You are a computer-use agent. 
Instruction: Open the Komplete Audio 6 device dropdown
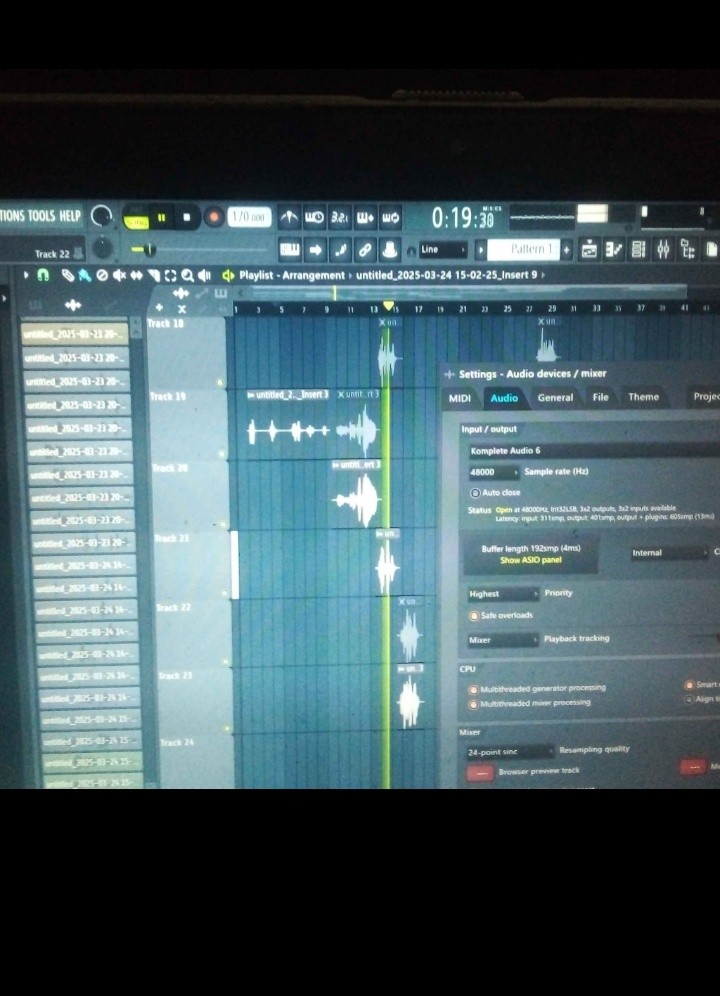(x=593, y=450)
